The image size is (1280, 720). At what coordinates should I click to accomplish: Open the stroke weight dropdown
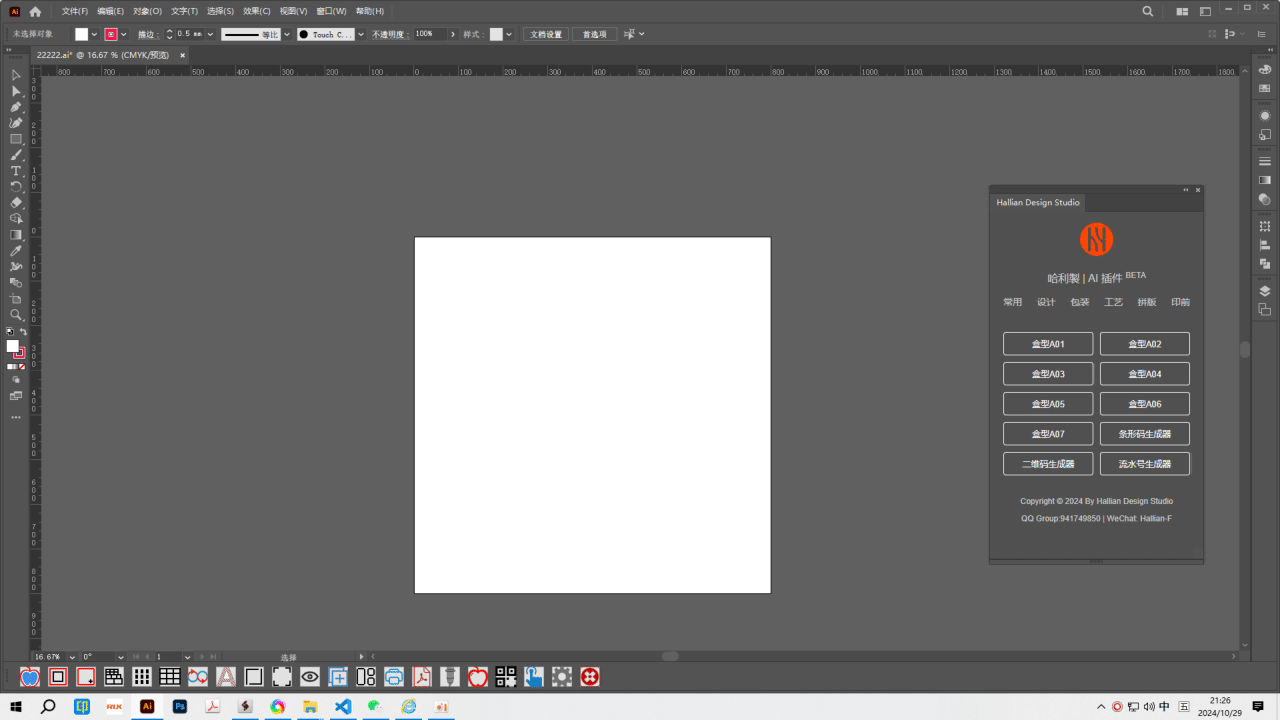pyautogui.click(x=210, y=34)
